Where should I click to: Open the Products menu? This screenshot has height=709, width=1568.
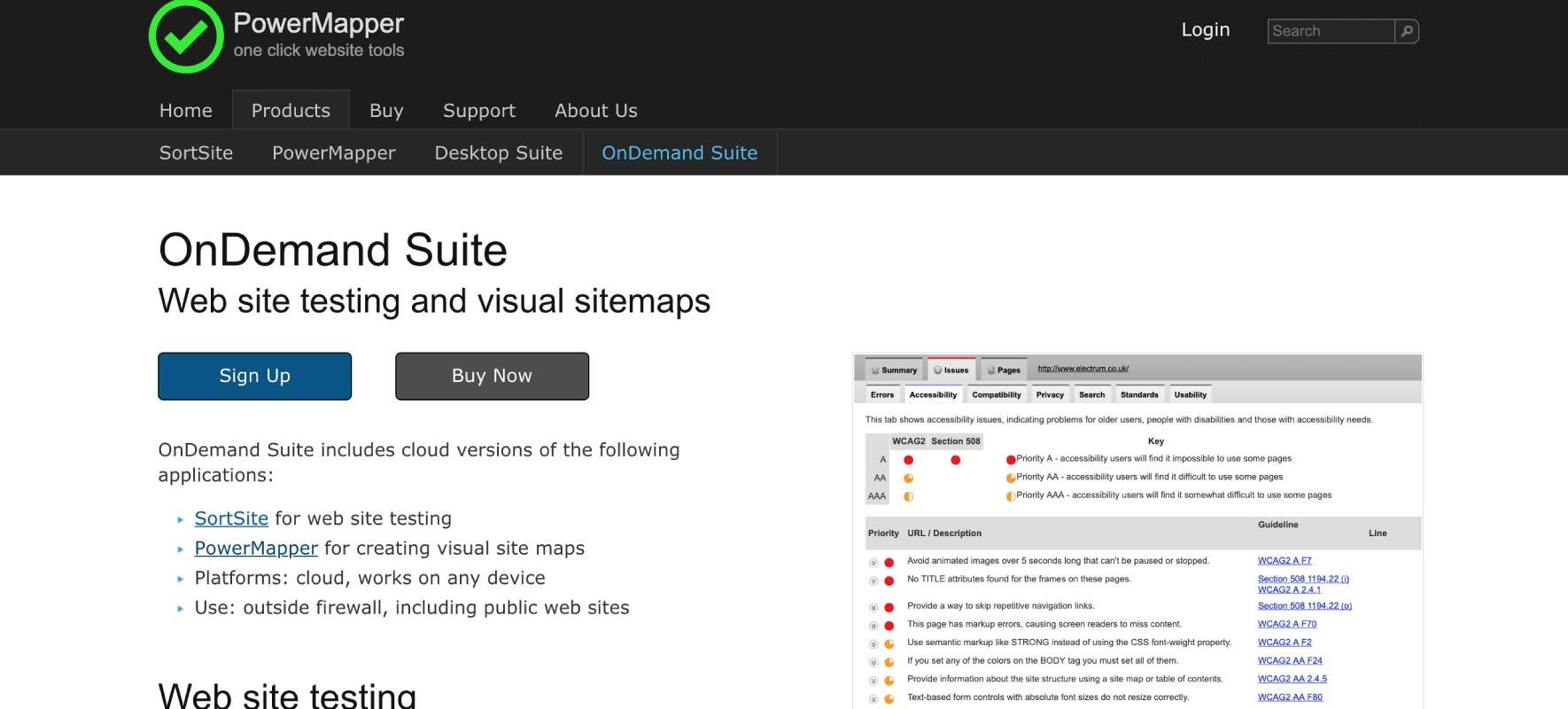click(291, 110)
